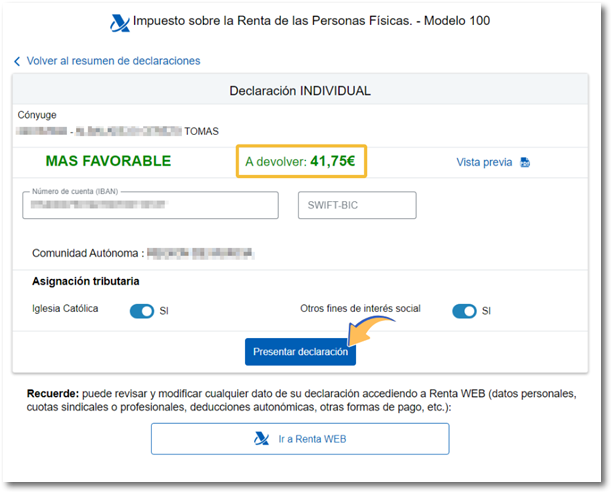612x493 pixels.
Task: Open the PDF icon next to Vista previa
Action: (525, 163)
